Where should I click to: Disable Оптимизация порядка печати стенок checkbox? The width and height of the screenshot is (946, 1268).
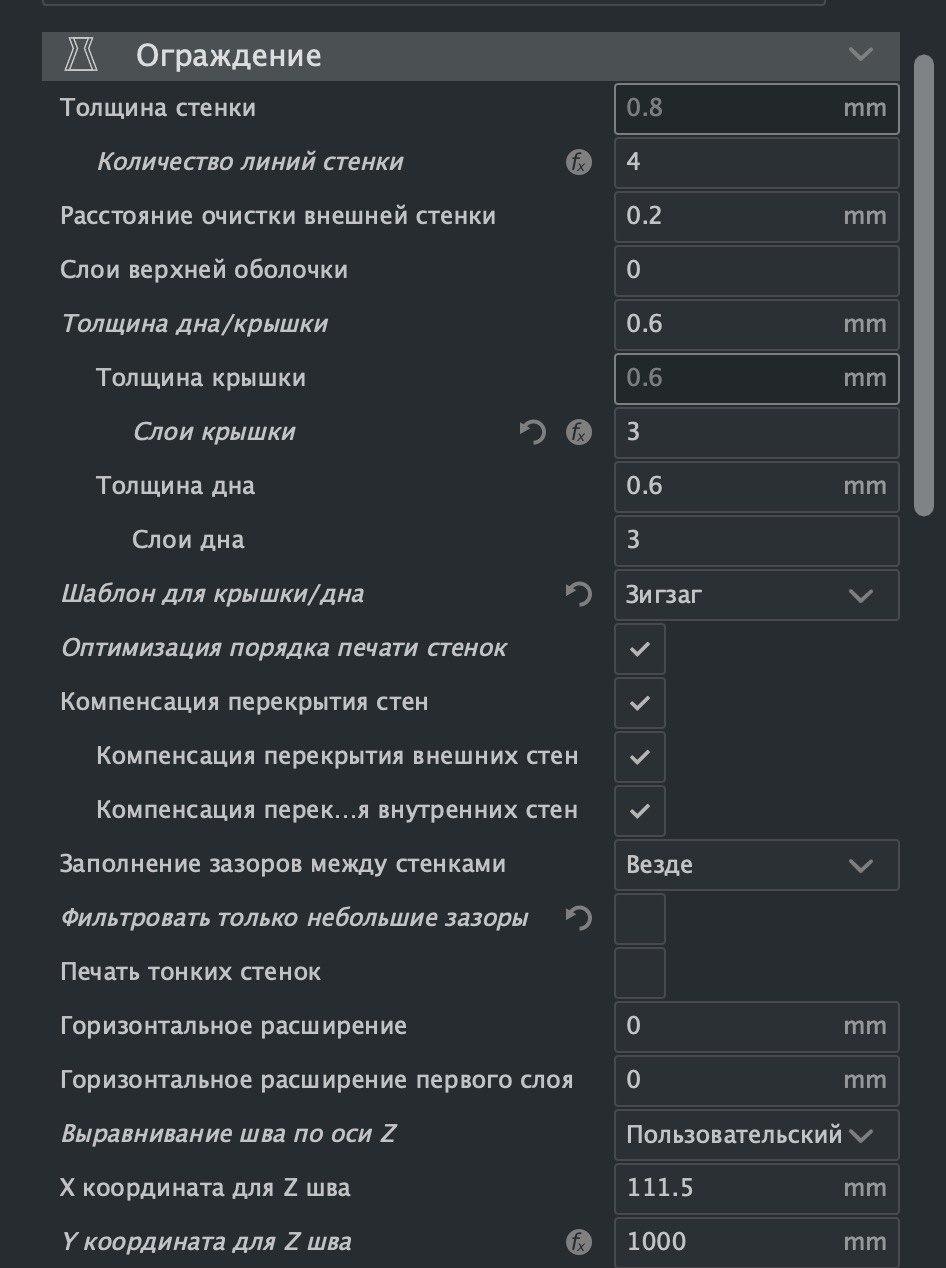pyautogui.click(x=640, y=649)
